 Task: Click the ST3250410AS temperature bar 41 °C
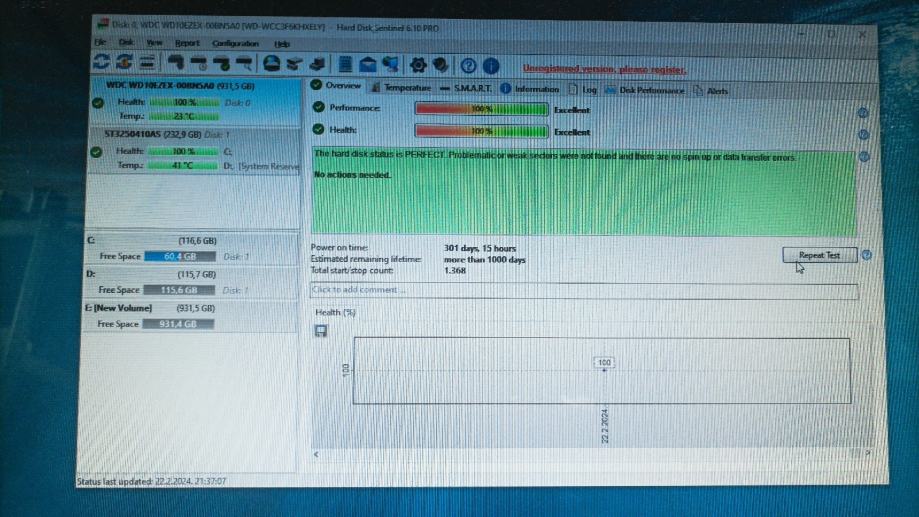[182, 165]
